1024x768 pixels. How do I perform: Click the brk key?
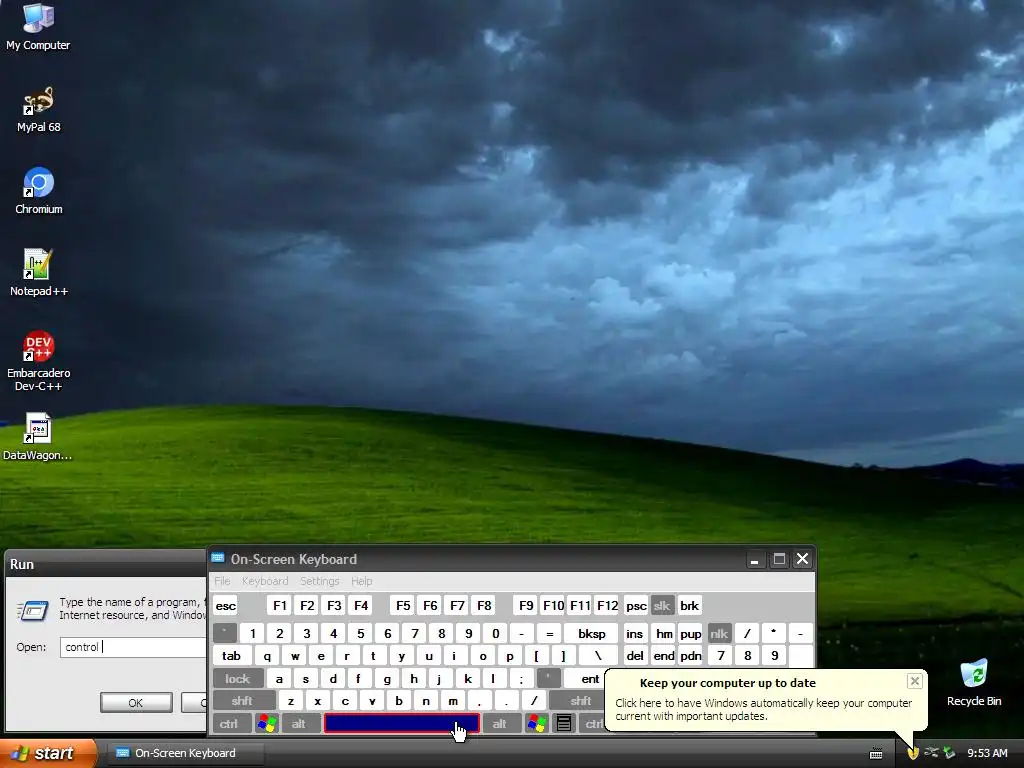(x=690, y=605)
